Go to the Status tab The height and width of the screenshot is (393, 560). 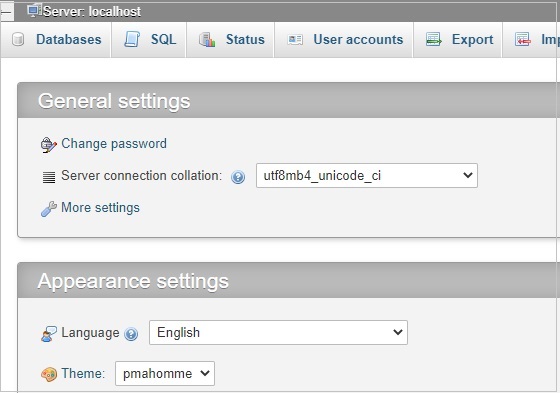coord(230,39)
